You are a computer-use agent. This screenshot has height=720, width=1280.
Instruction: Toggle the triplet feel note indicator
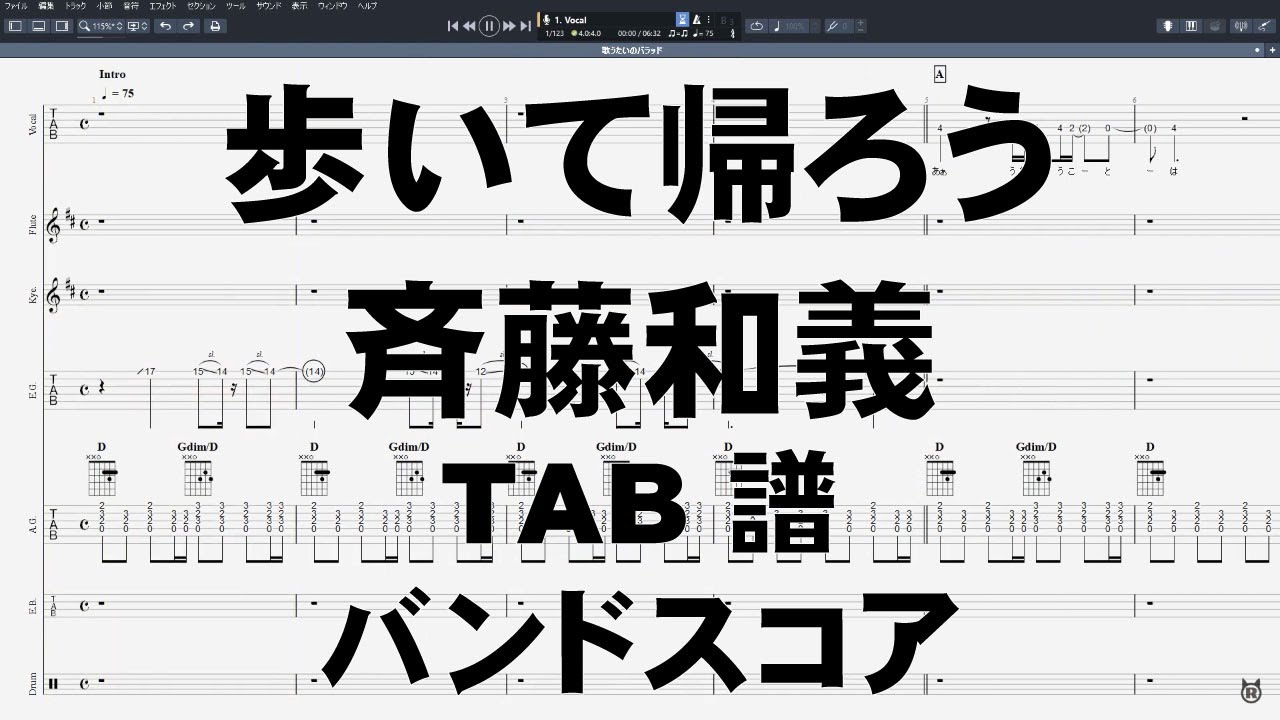pos(678,34)
